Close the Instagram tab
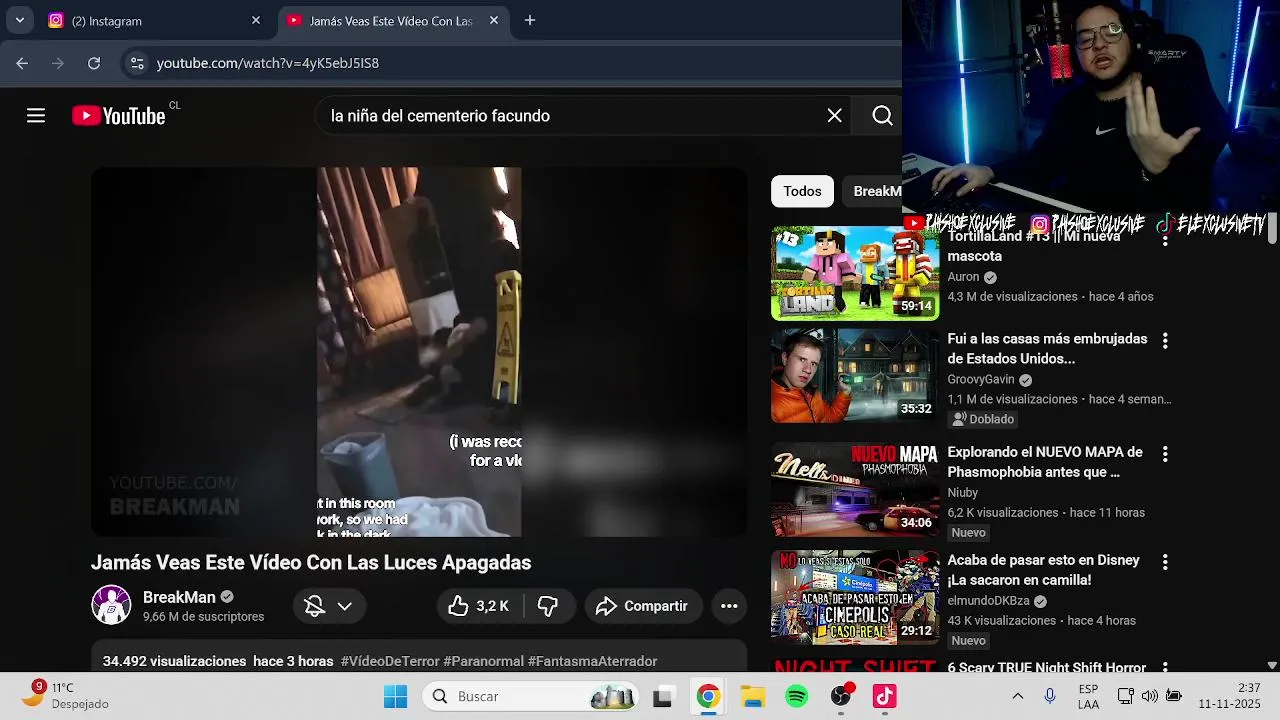Viewport: 1280px width, 720px height. click(x=256, y=20)
